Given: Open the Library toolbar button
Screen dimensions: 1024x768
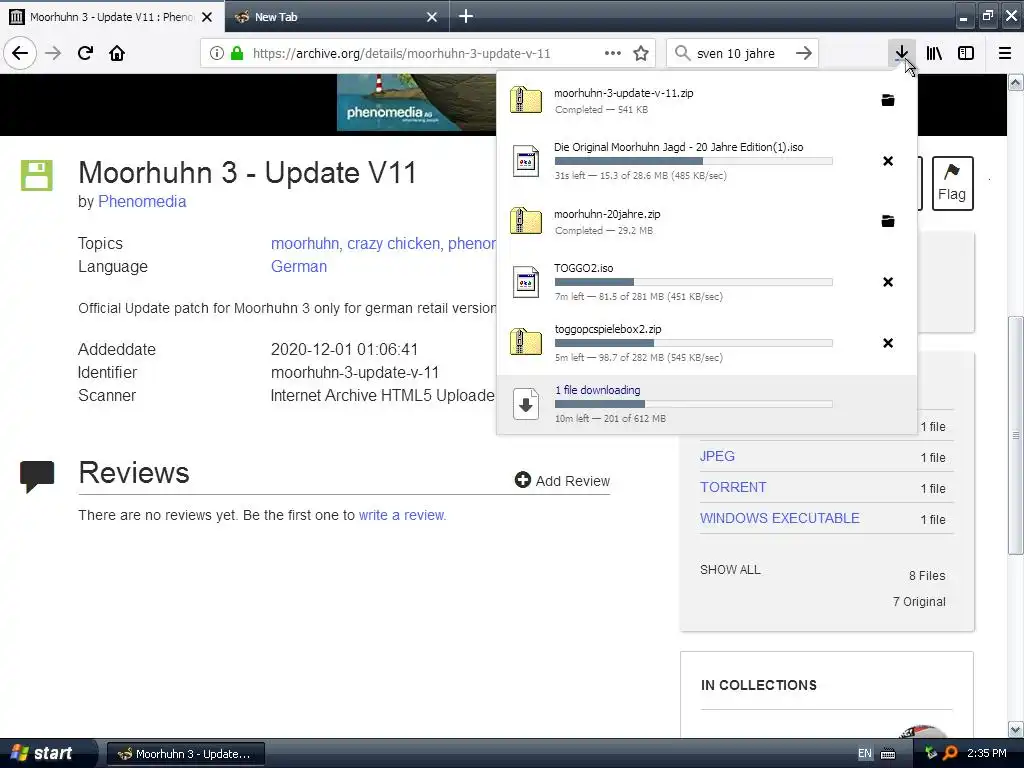Looking at the screenshot, I should (x=934, y=53).
